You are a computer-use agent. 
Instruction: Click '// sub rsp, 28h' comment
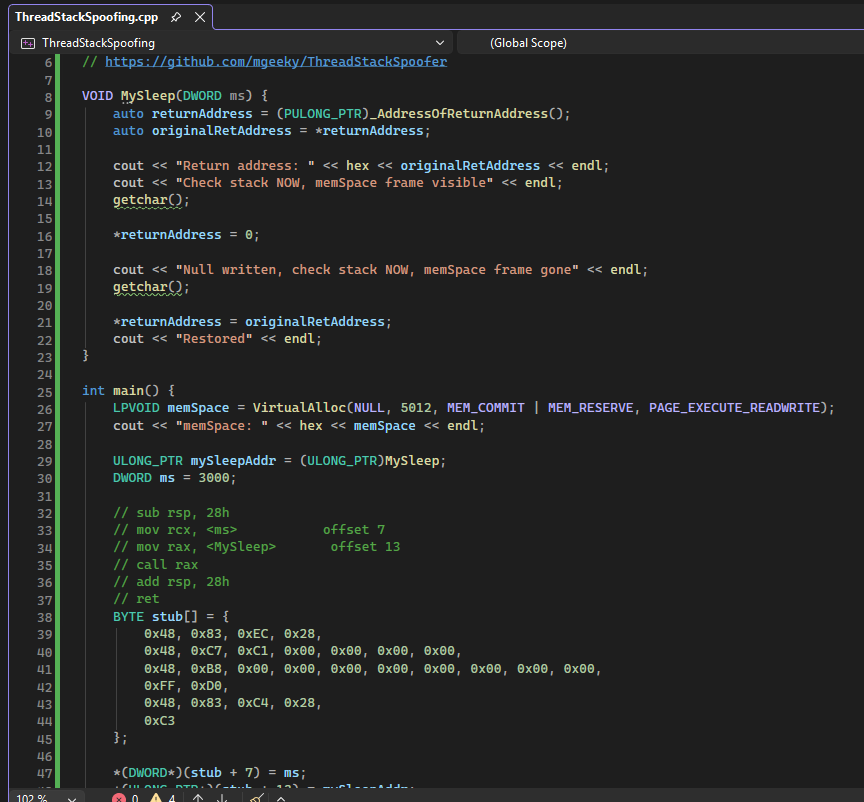coord(171,513)
